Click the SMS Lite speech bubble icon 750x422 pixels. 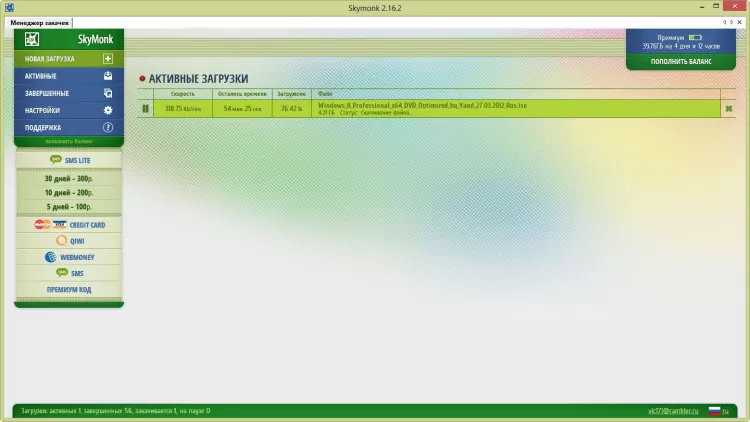click(55, 159)
